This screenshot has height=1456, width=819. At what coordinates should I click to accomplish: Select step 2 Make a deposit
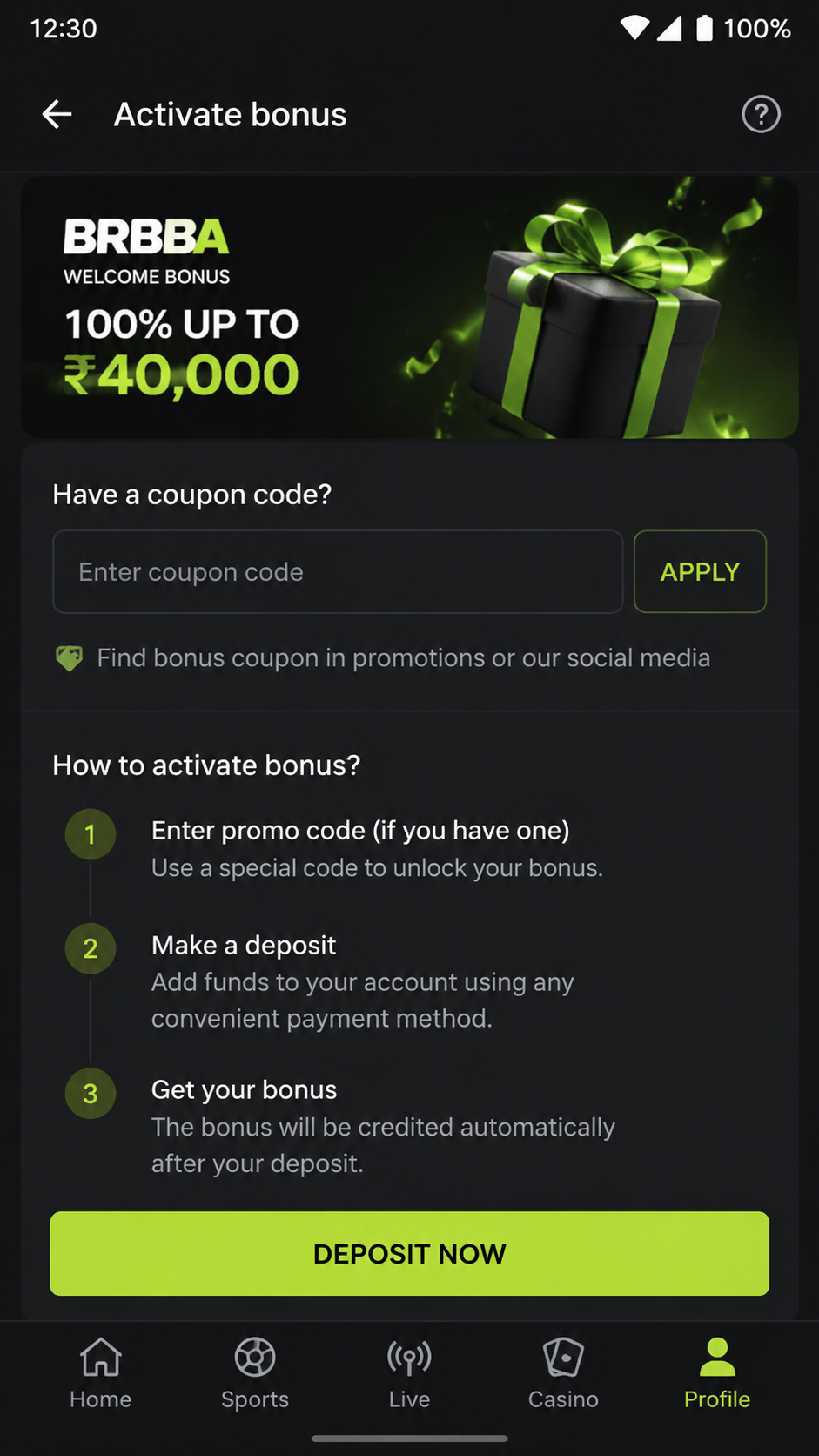(244, 945)
